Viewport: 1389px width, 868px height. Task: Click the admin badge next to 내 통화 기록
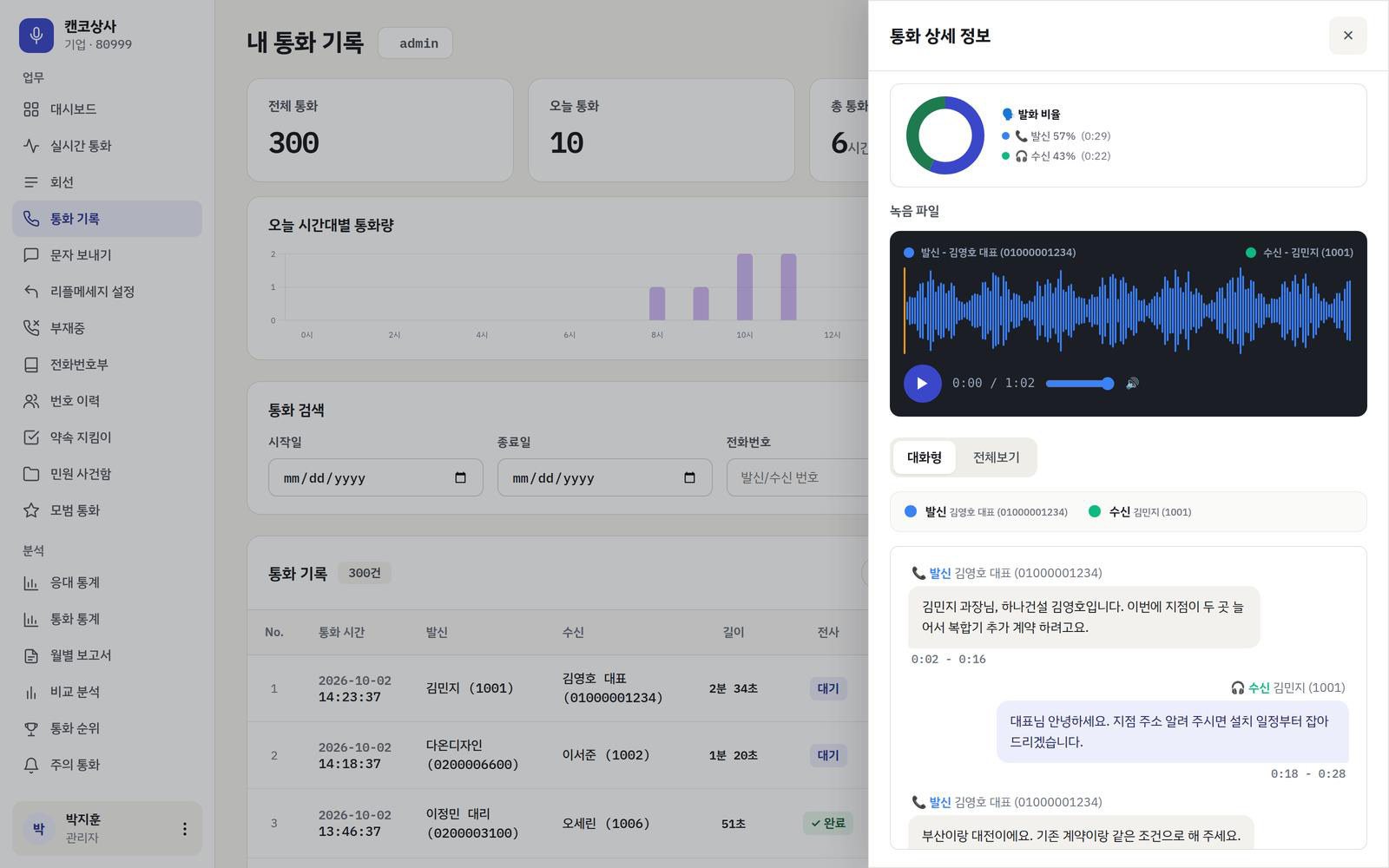click(416, 43)
